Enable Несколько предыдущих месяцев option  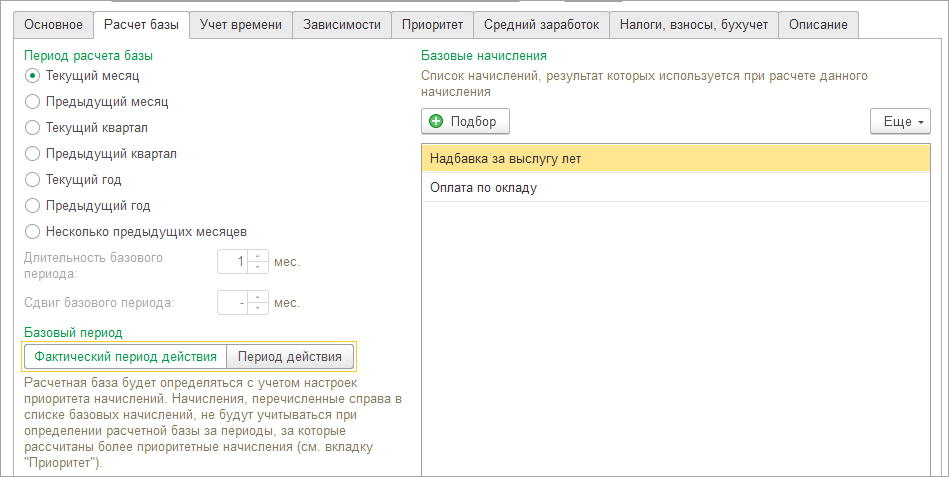pos(32,231)
